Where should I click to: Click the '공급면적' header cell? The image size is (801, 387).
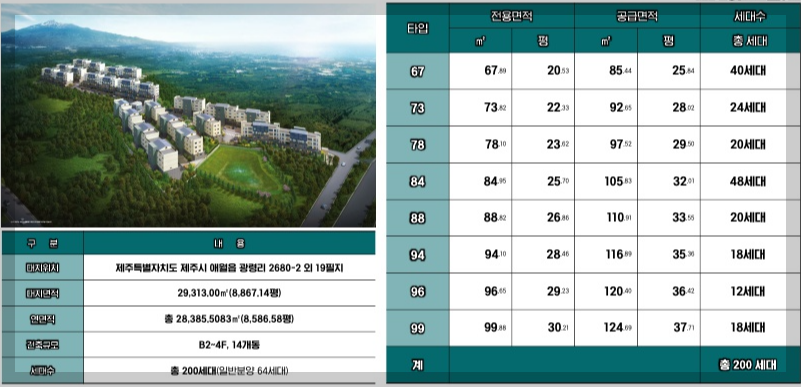pyautogui.click(x=637, y=16)
